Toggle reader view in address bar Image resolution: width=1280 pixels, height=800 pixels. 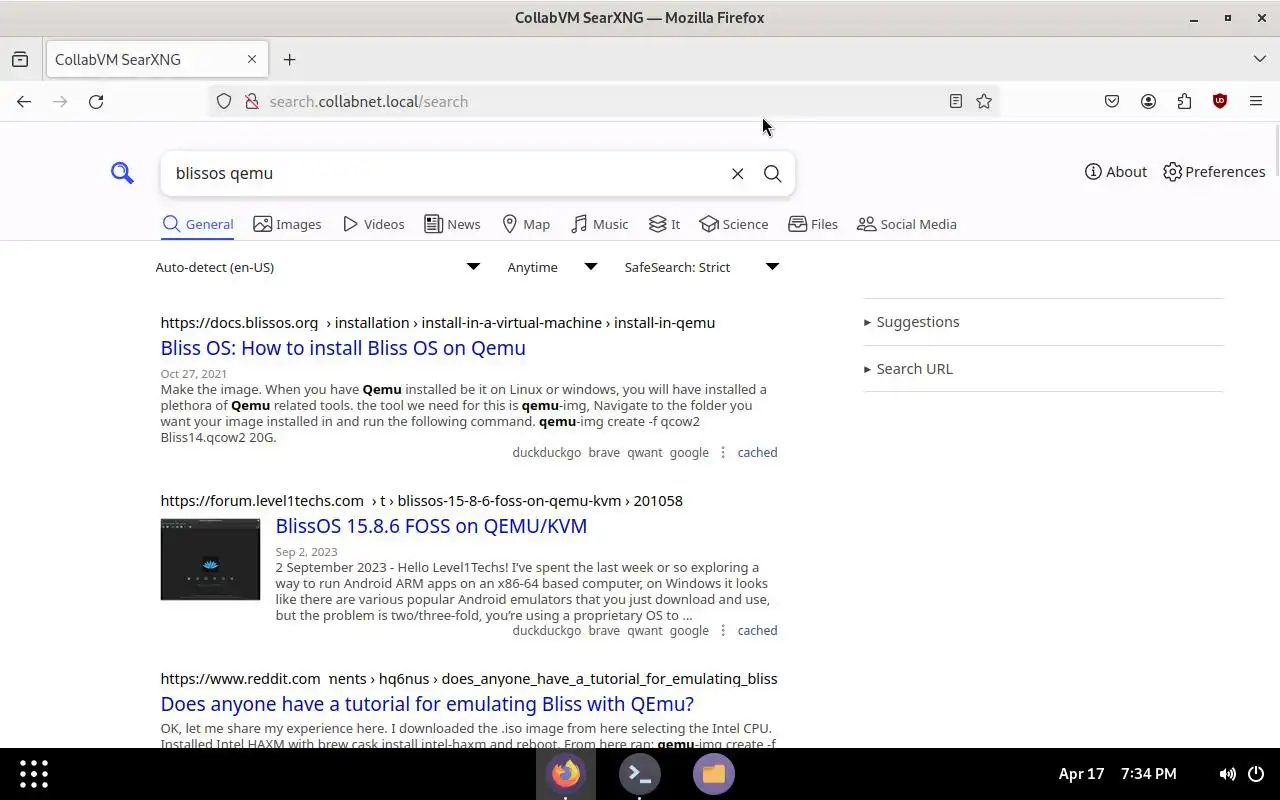point(956,101)
